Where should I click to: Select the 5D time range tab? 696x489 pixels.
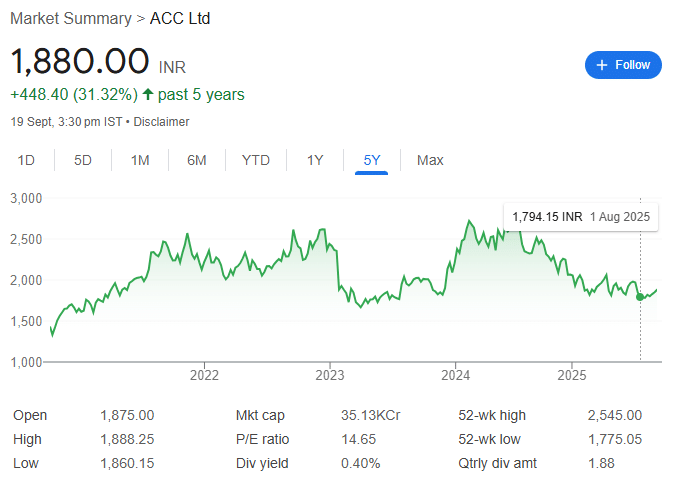[x=83, y=160]
